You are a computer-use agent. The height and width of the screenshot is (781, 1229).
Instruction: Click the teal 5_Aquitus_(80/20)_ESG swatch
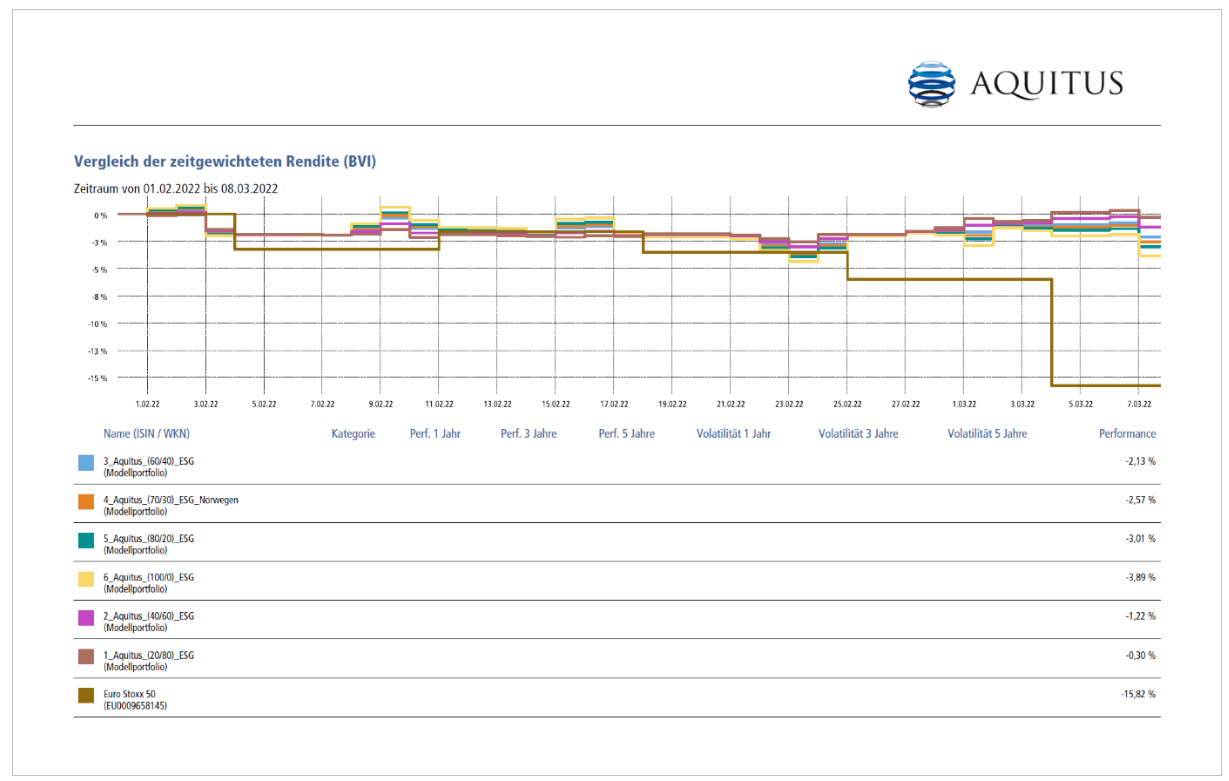86,541
